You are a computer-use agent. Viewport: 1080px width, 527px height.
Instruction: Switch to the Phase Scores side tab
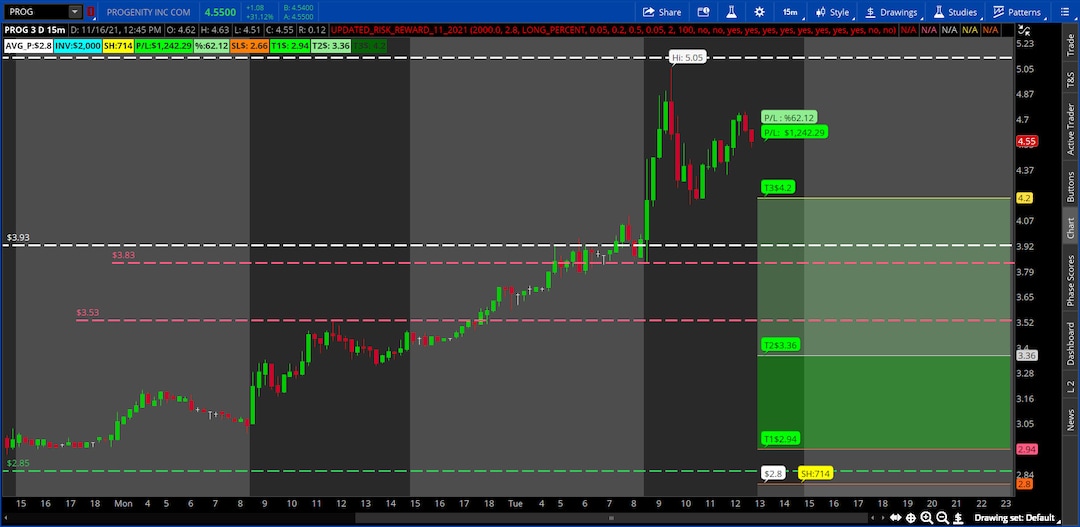pos(1070,281)
